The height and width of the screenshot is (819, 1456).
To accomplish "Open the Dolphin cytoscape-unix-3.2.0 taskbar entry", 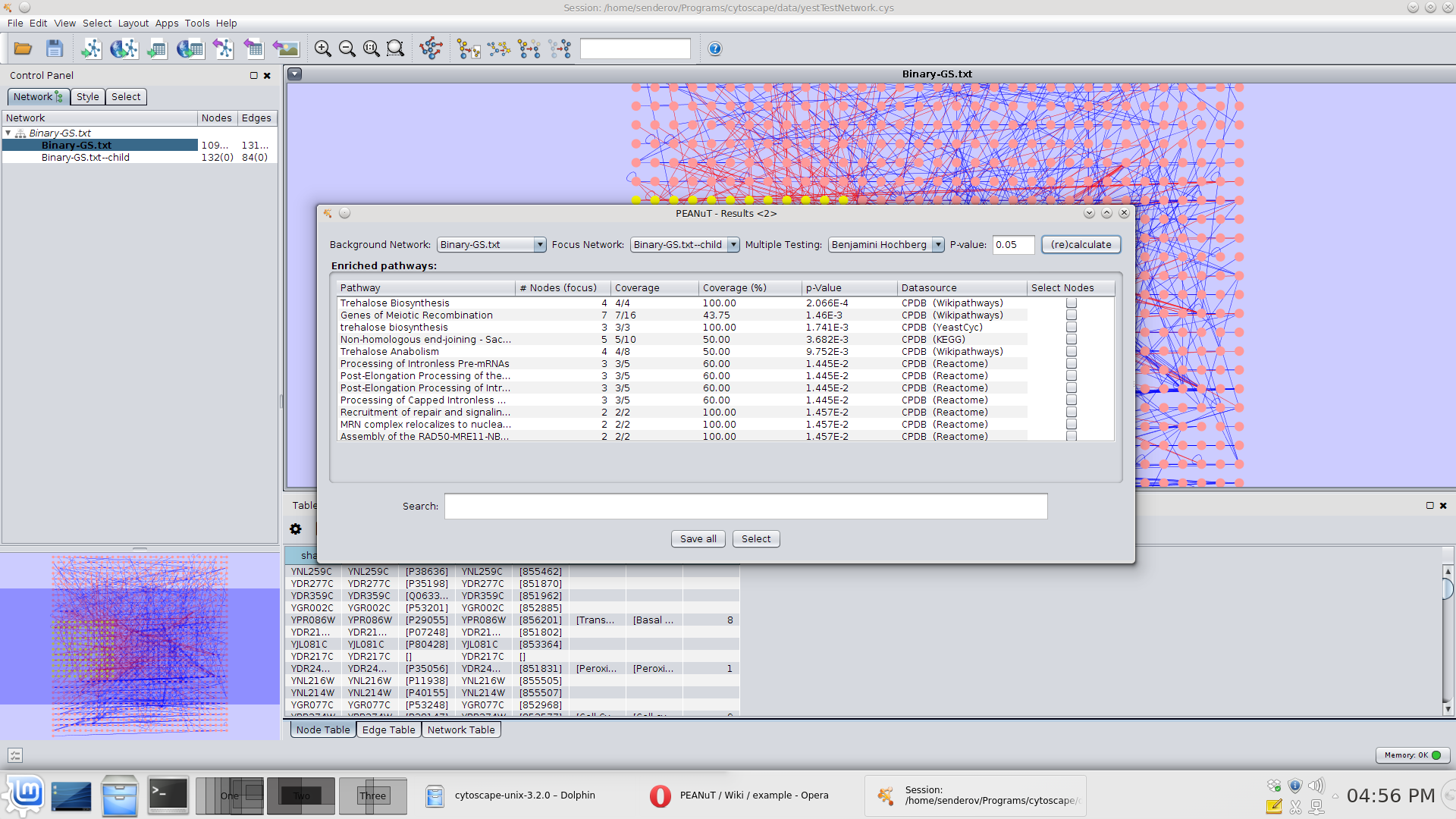I will pyautogui.click(x=512, y=795).
